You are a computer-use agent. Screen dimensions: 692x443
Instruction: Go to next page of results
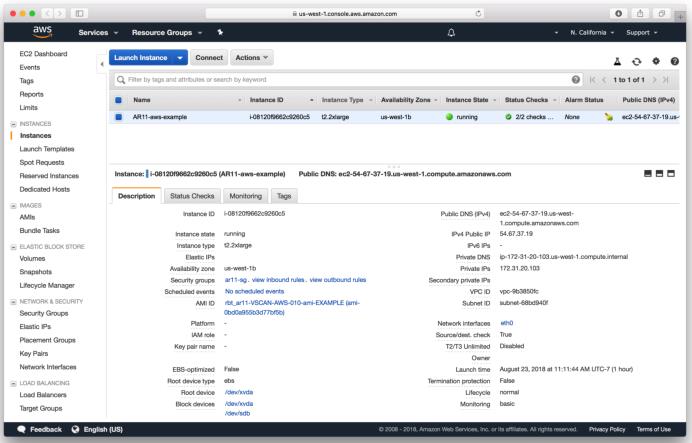pos(654,80)
